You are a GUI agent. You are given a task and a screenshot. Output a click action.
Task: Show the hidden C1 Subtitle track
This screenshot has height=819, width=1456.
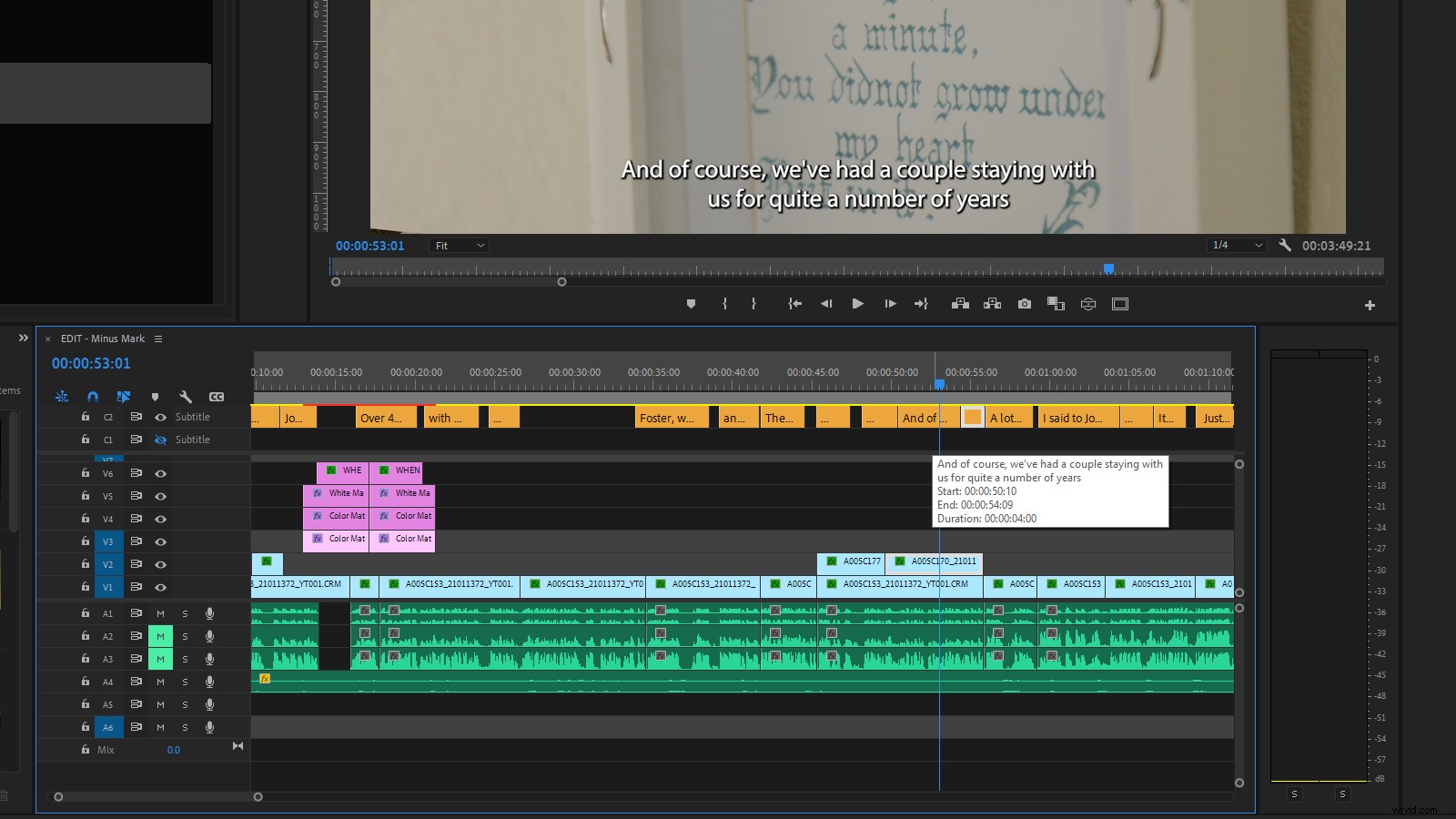pyautogui.click(x=159, y=440)
